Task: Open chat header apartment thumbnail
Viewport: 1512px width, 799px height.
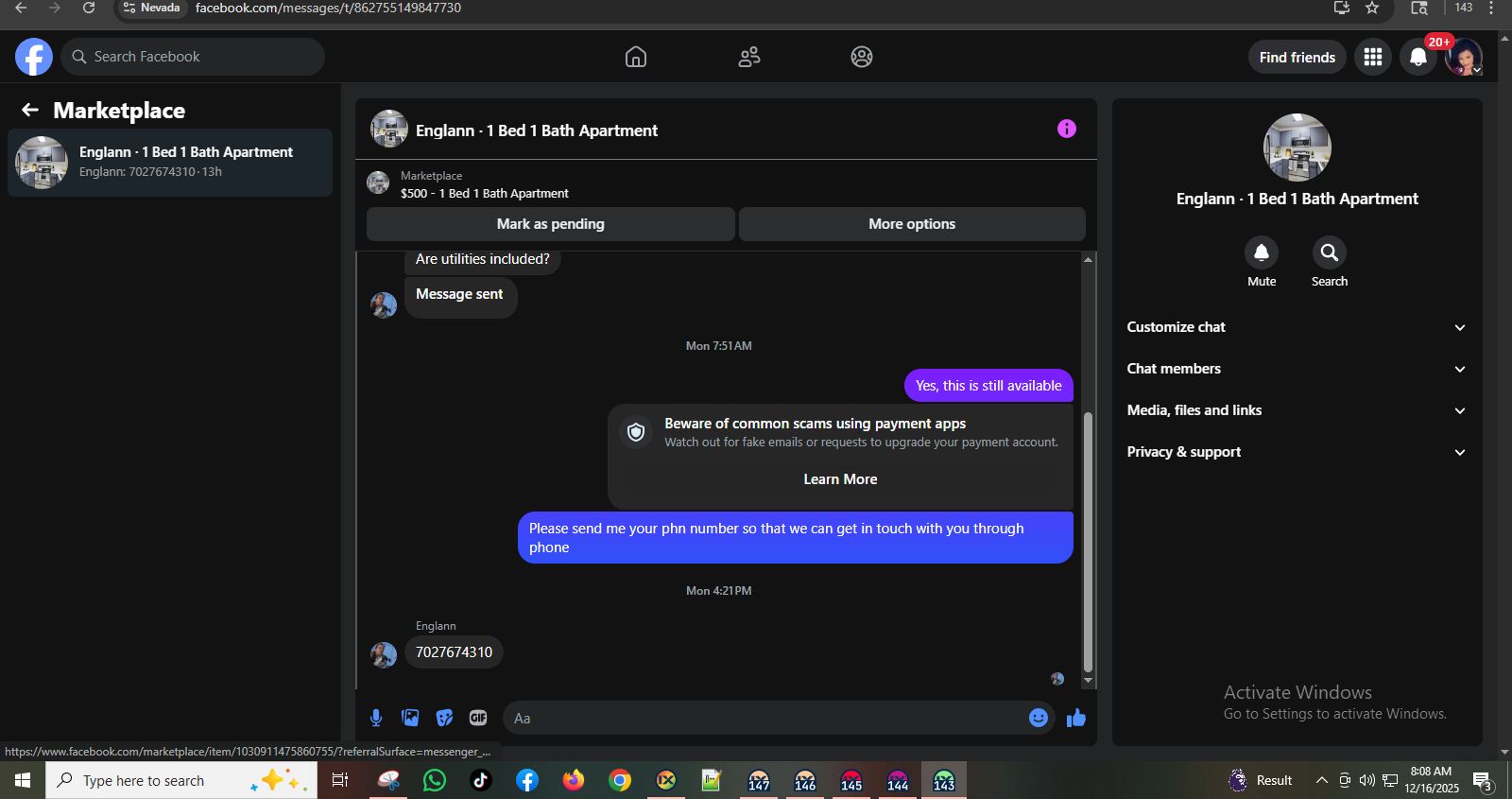Action: tap(389, 129)
